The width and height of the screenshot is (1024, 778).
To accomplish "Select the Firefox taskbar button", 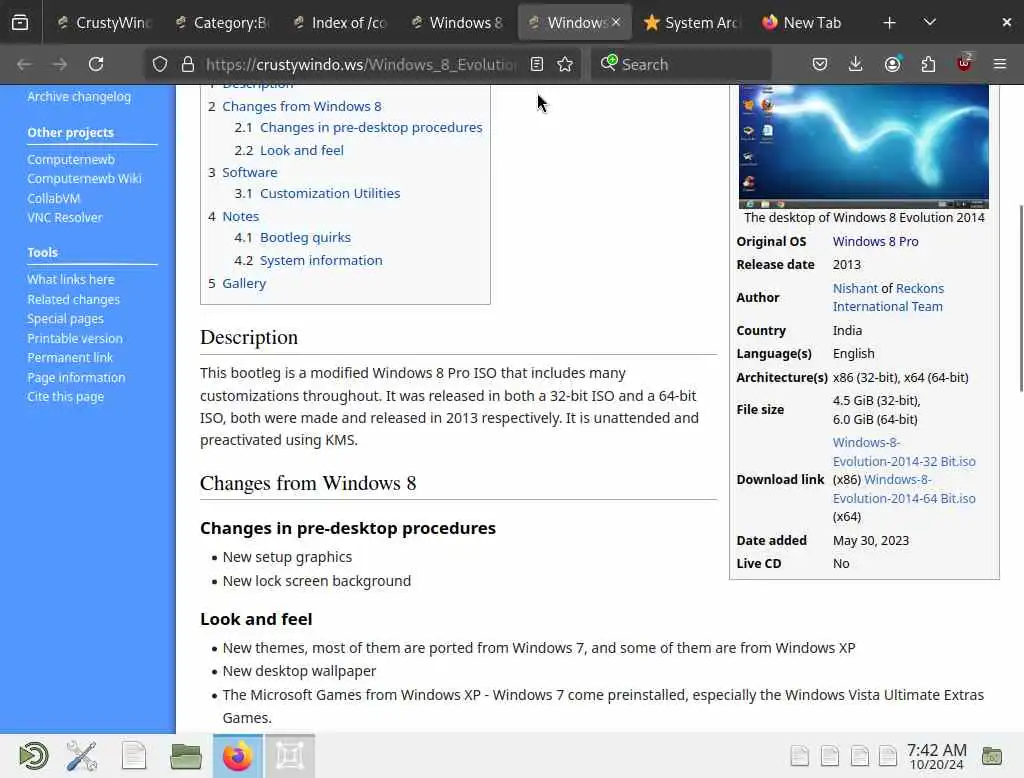I will tap(238, 756).
